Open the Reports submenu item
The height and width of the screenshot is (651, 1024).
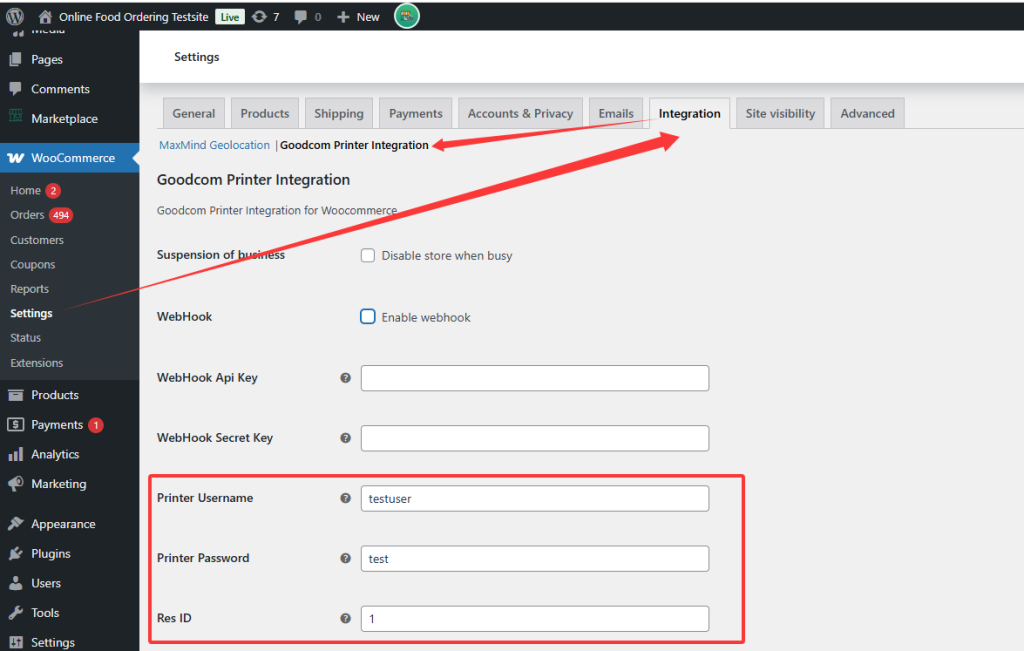[x=29, y=289]
